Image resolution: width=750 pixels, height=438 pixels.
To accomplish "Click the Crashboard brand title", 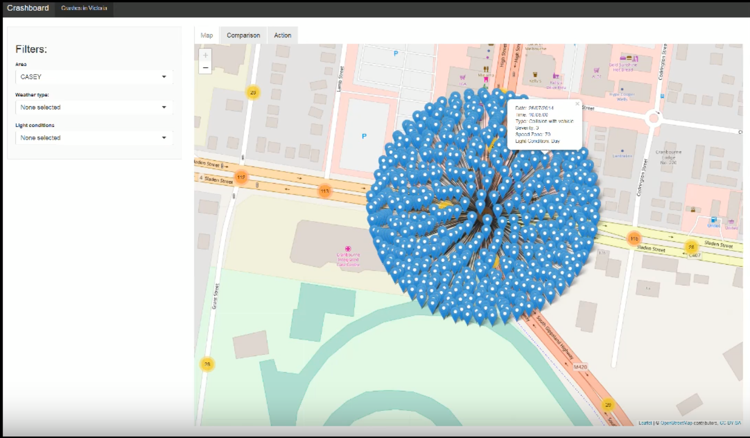I will [28, 8].
